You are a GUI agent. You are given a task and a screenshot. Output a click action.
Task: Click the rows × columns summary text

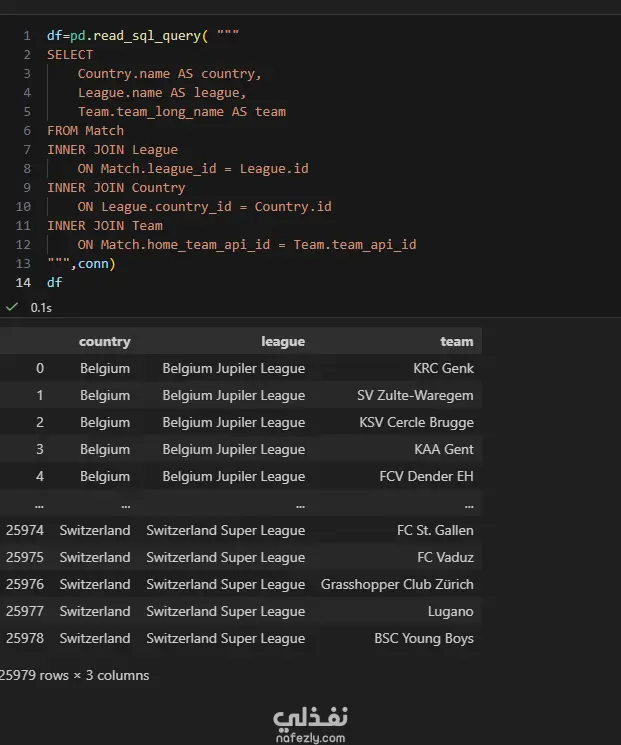pos(74,675)
